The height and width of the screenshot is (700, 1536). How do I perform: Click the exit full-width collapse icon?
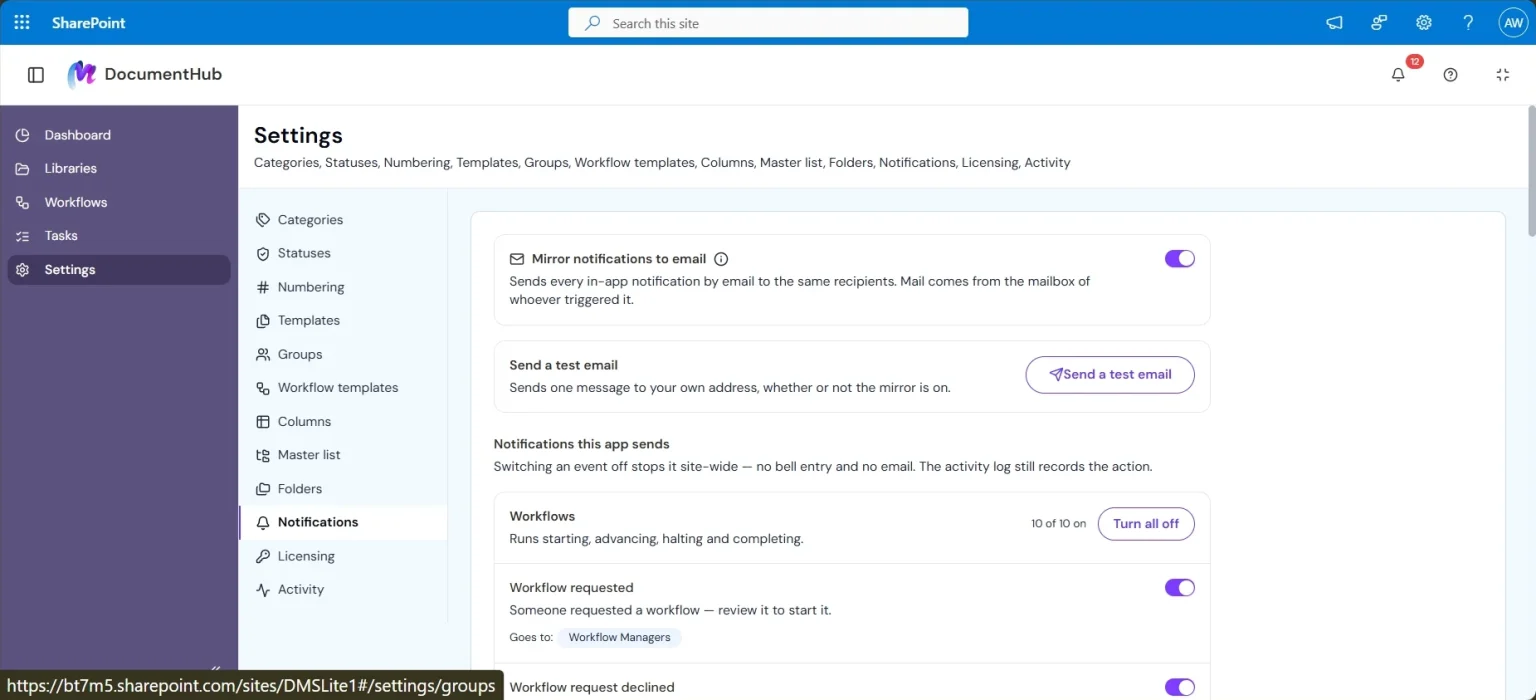coord(1502,74)
